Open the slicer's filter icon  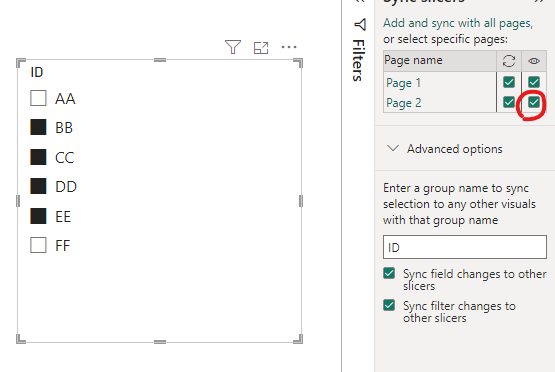click(x=233, y=47)
